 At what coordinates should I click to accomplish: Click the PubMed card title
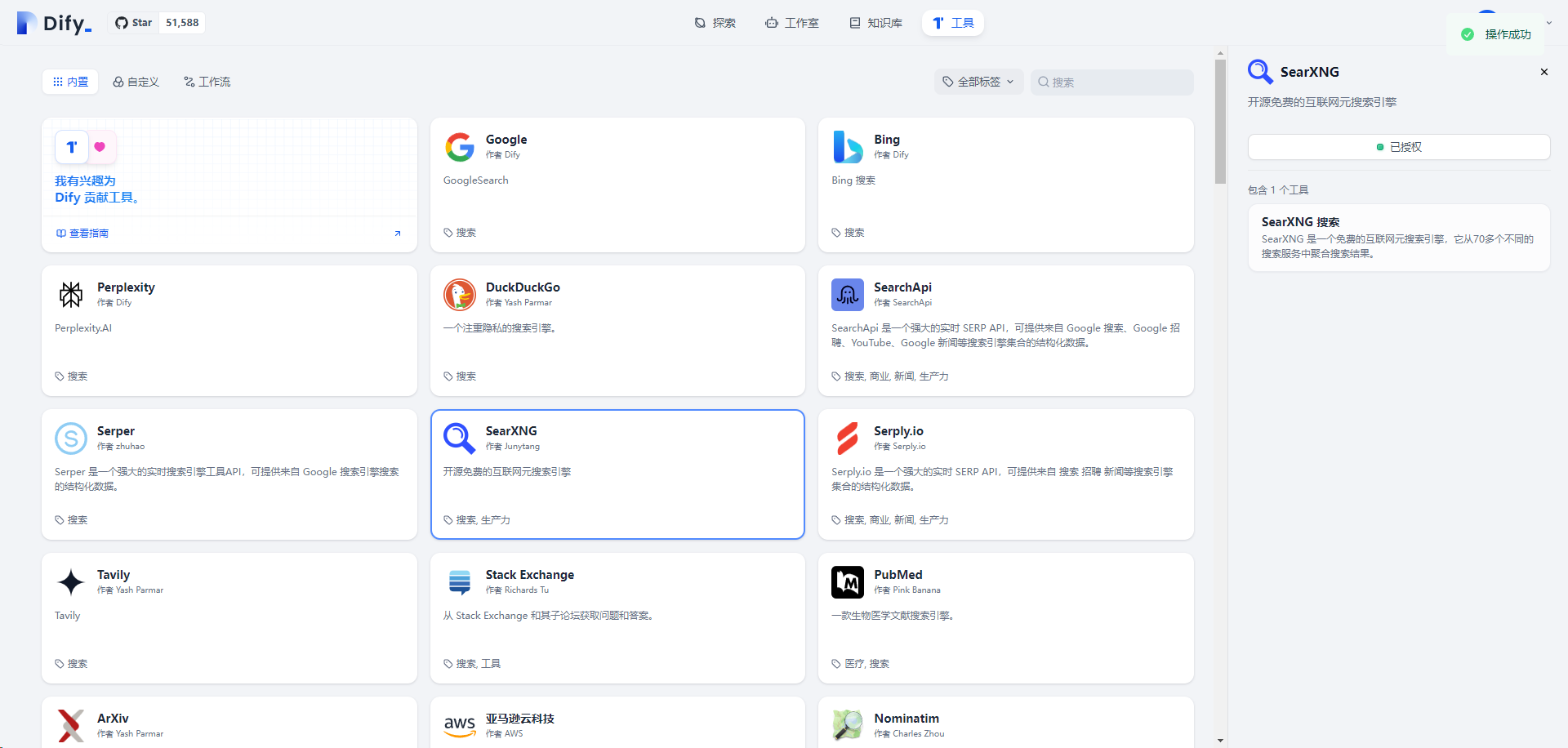[898, 575]
